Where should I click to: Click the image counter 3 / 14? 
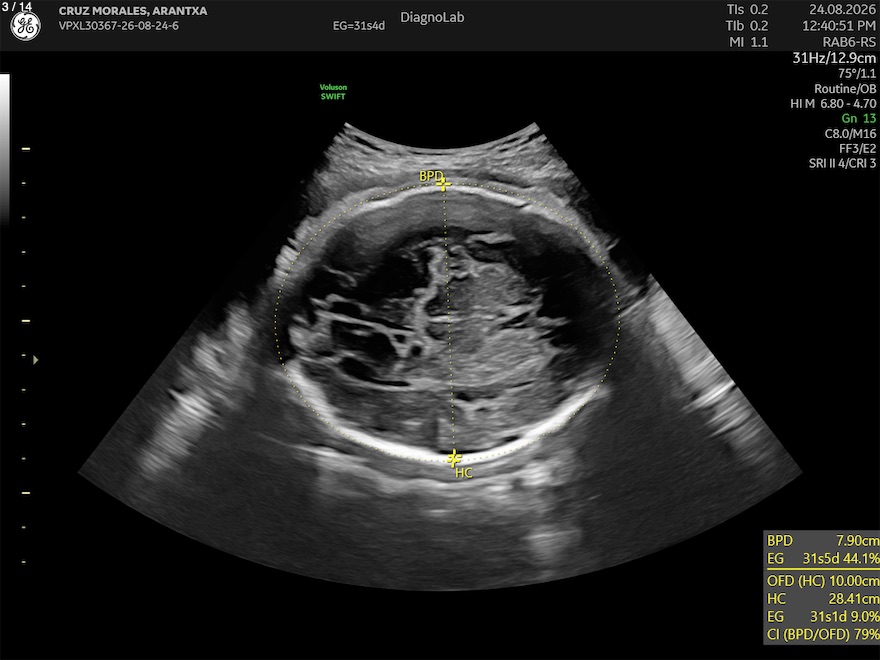click(17, 7)
